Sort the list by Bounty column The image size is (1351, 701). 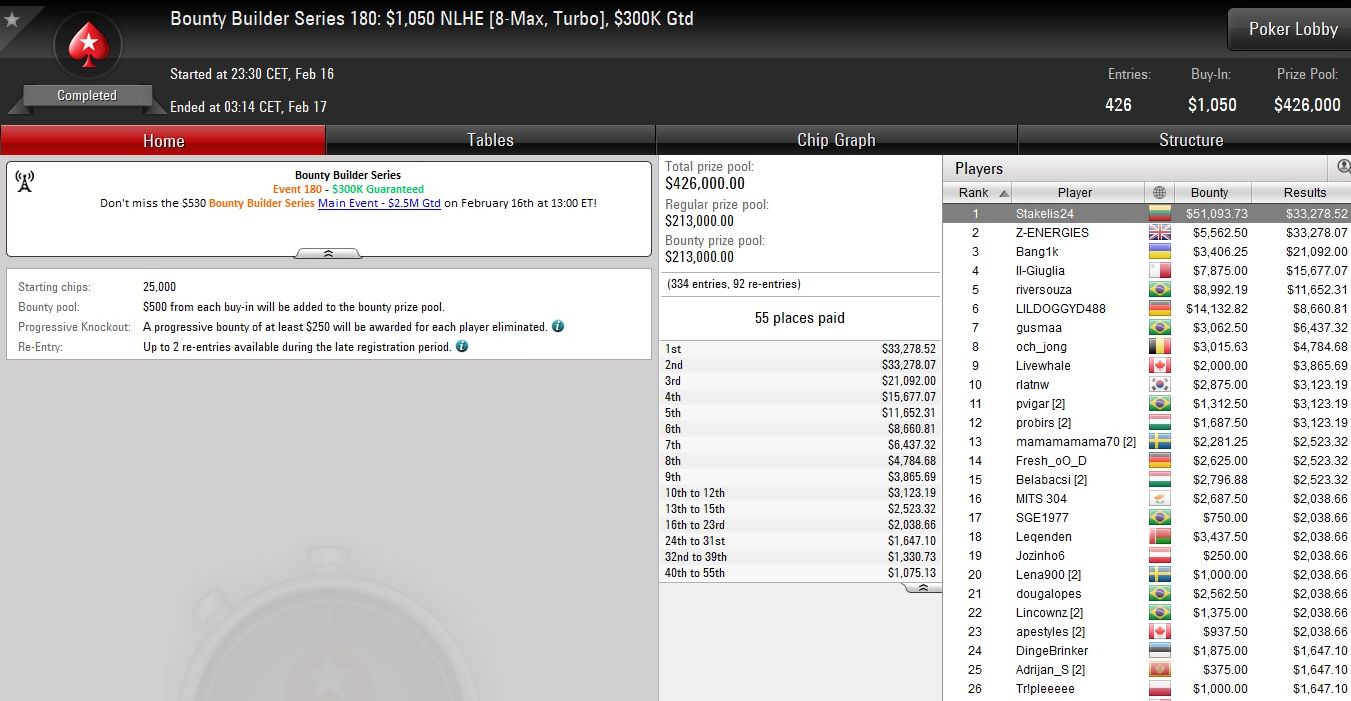pos(1209,192)
